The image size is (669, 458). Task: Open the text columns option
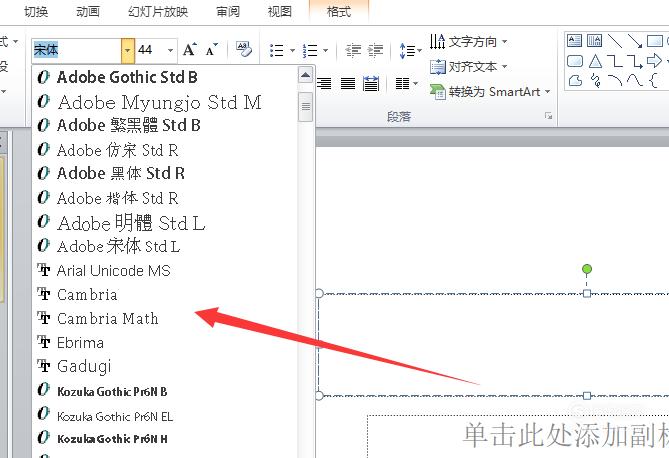point(406,83)
